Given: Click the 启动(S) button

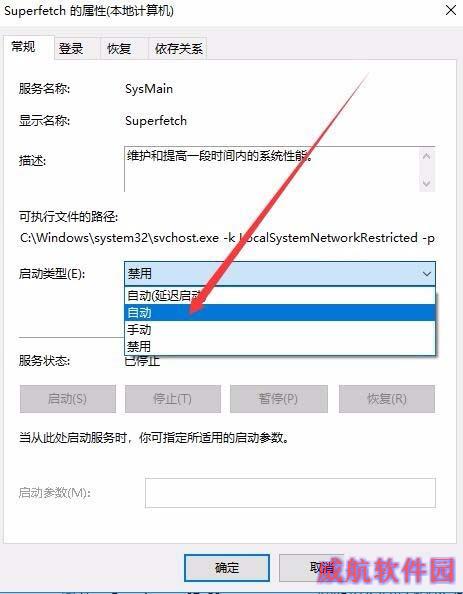Looking at the screenshot, I should (x=68, y=399).
